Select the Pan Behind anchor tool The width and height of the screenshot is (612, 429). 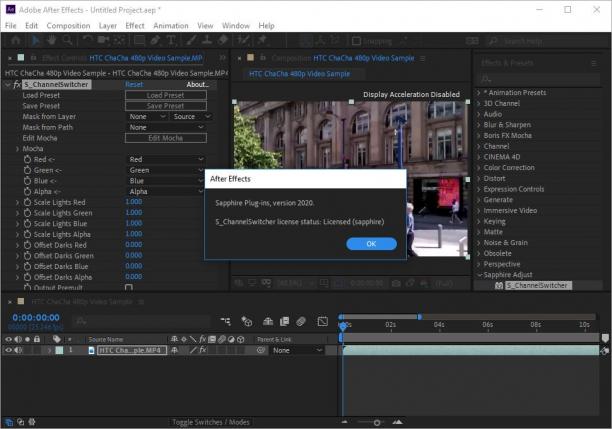click(119, 40)
